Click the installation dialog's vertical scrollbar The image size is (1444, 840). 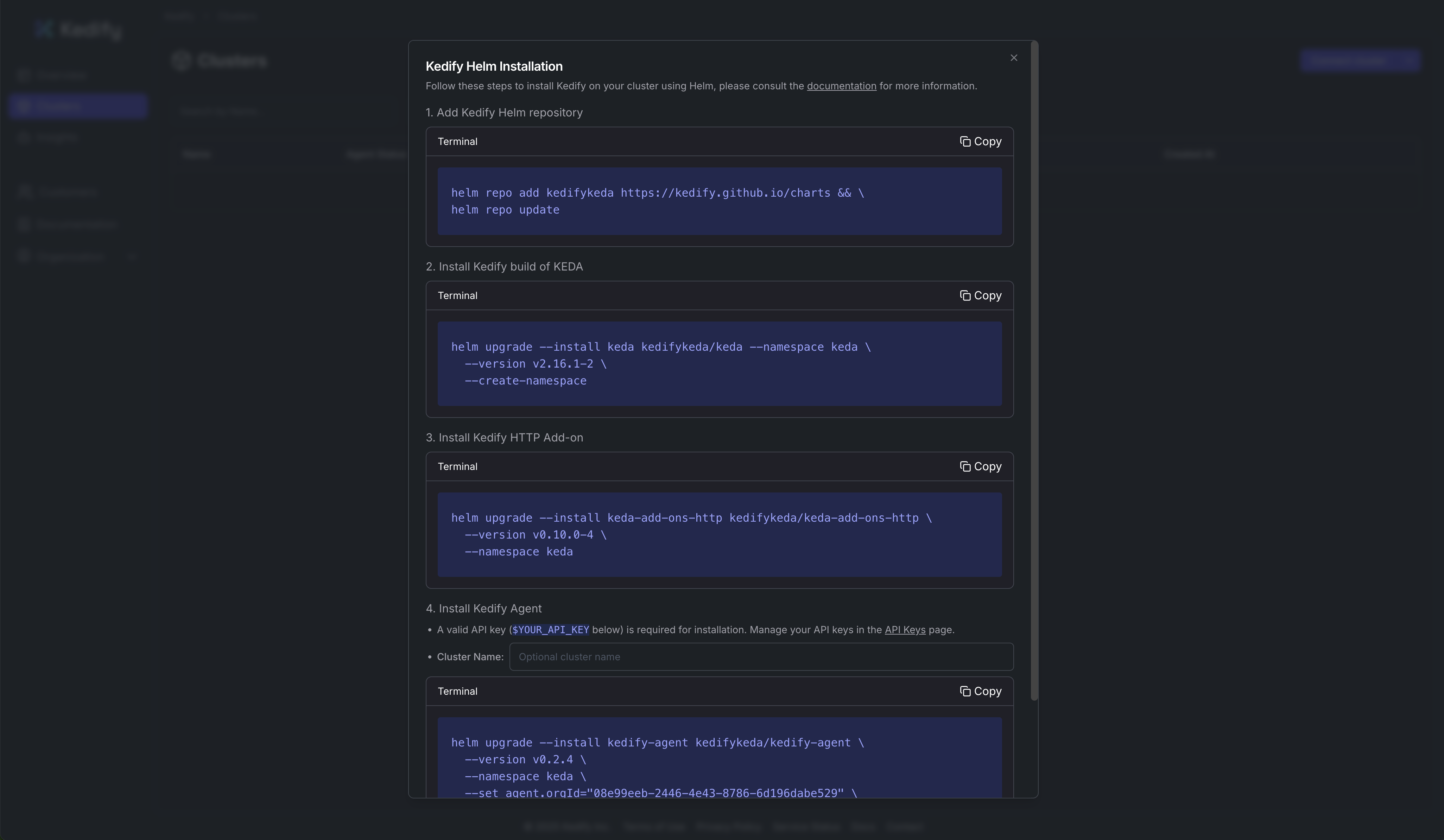(x=1034, y=370)
